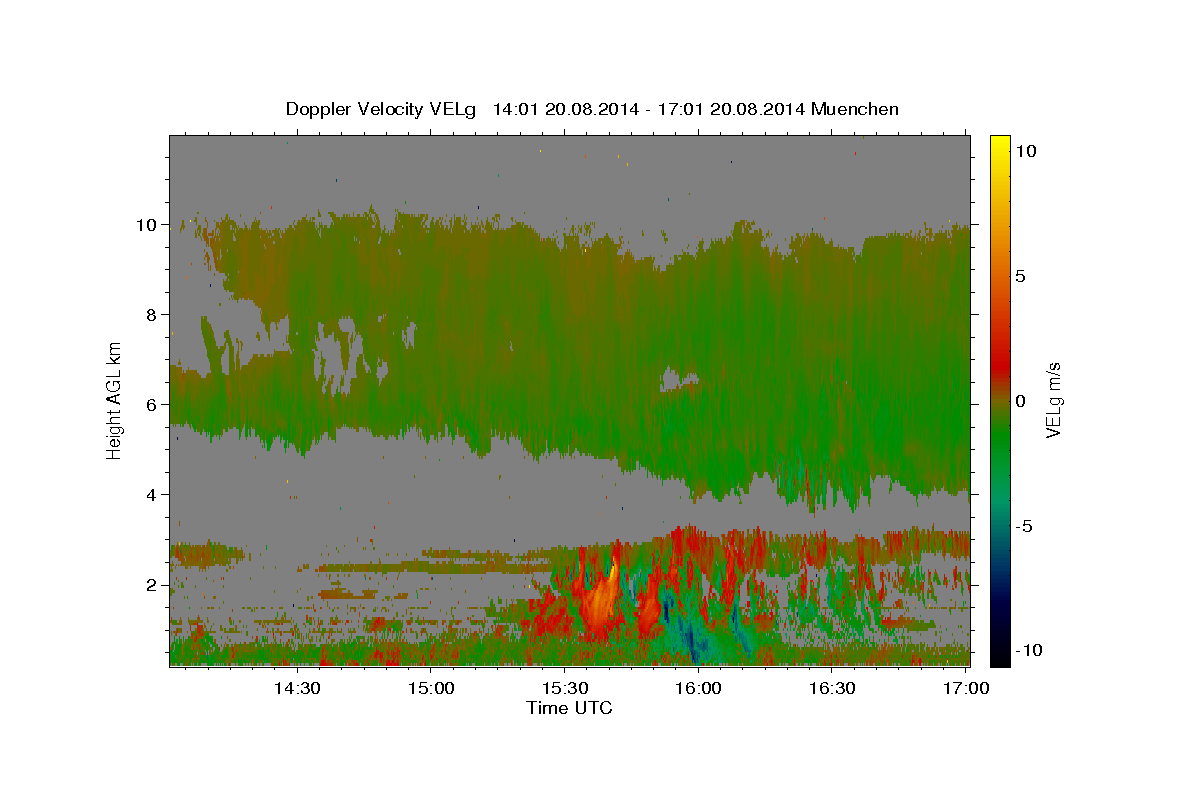Click the colorbar value -10 label
Screen dimensions: 1200x800
tap(1029, 650)
